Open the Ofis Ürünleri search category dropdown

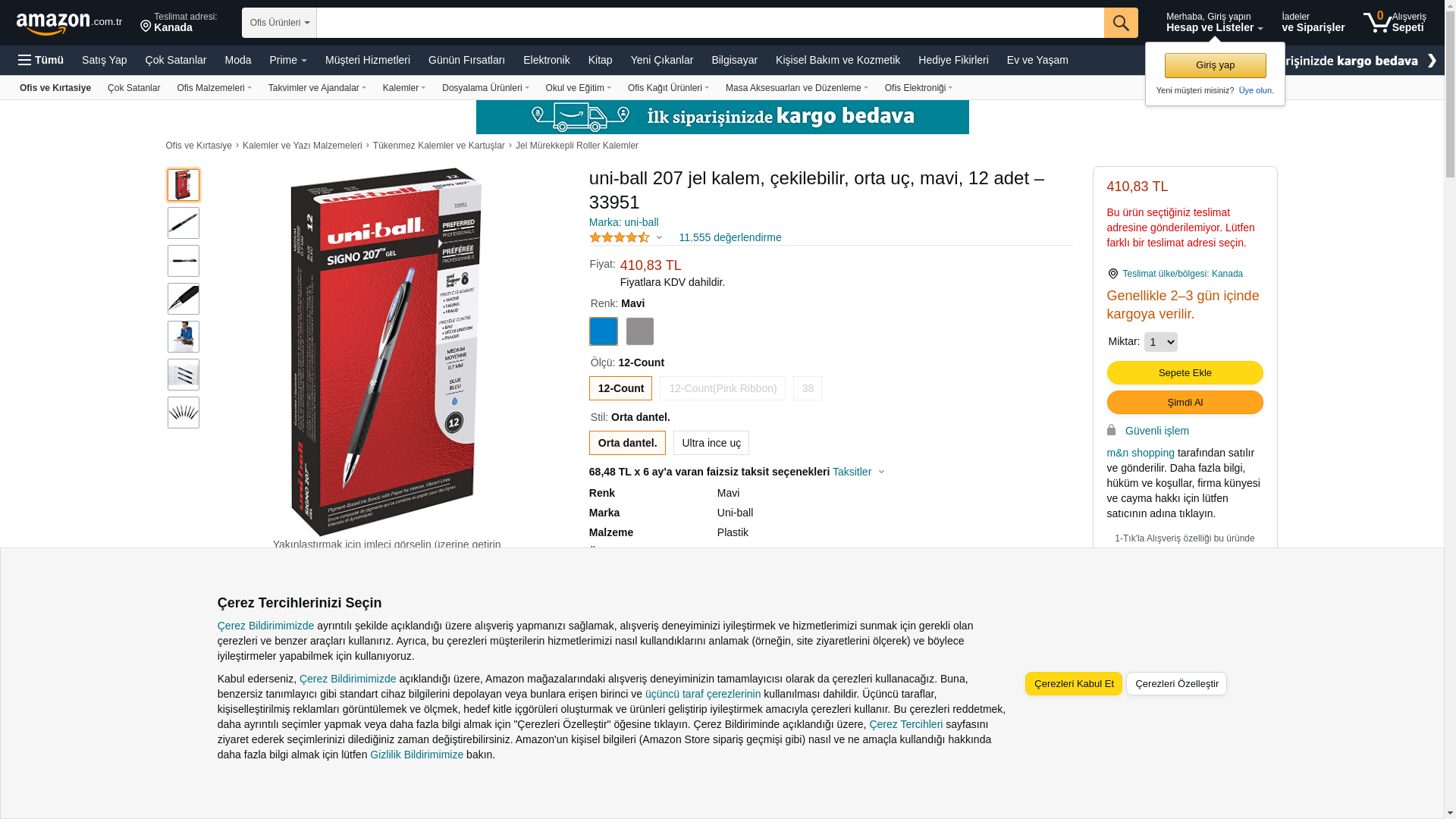(x=279, y=23)
